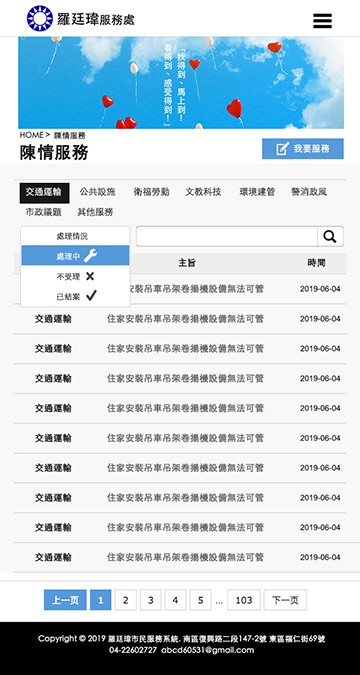Switch to the 衛福勞動 category tab
360x675 pixels.
[x=151, y=192]
